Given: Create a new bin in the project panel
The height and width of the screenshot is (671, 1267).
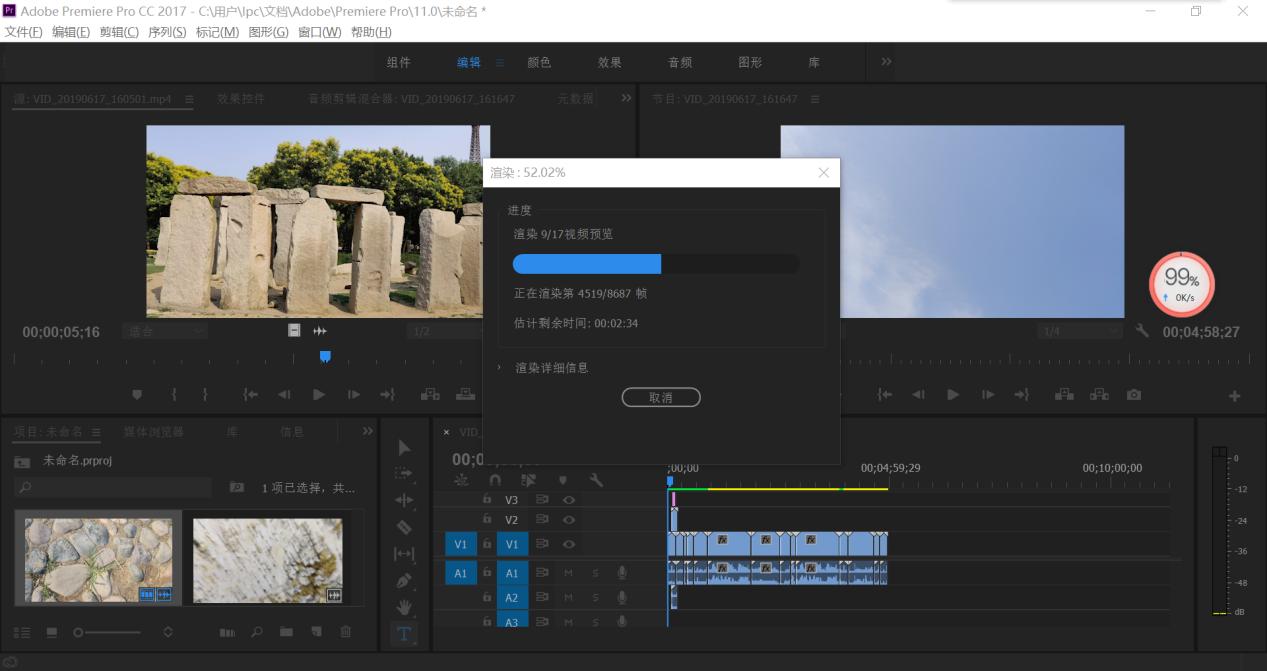Looking at the screenshot, I should pyautogui.click(x=288, y=632).
